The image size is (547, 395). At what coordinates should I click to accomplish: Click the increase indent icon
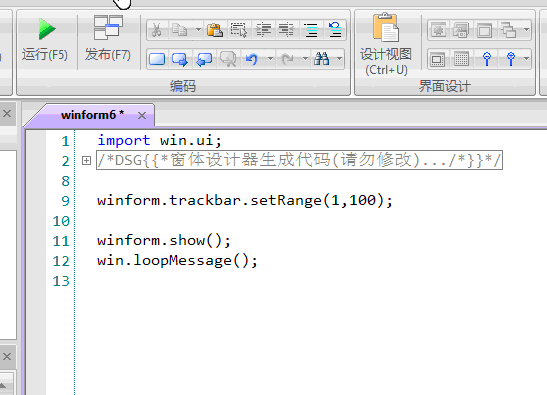[263, 30]
